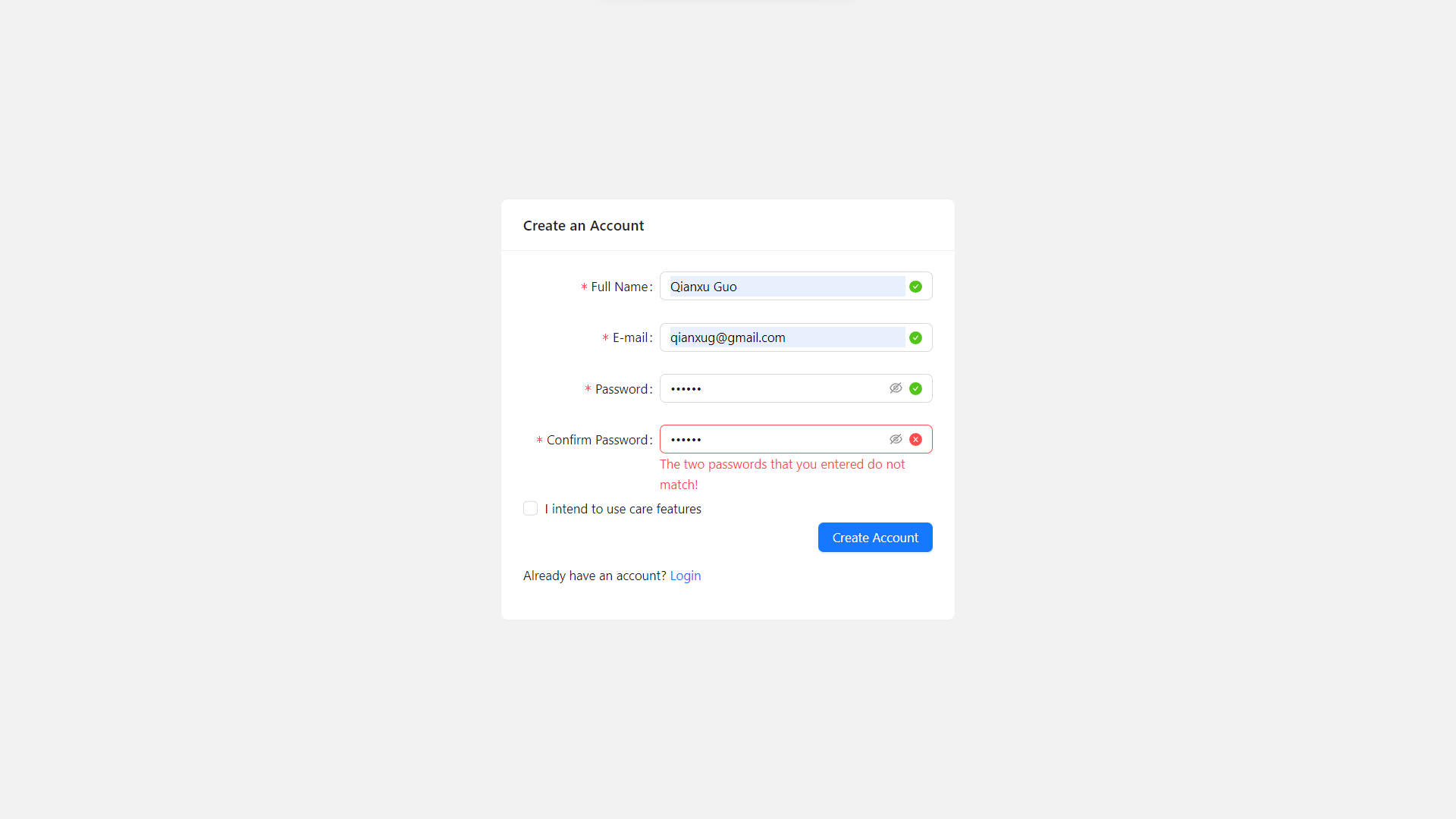Click the passwords do not match error message
Viewport: 1456px width, 819px height.
pos(781,465)
